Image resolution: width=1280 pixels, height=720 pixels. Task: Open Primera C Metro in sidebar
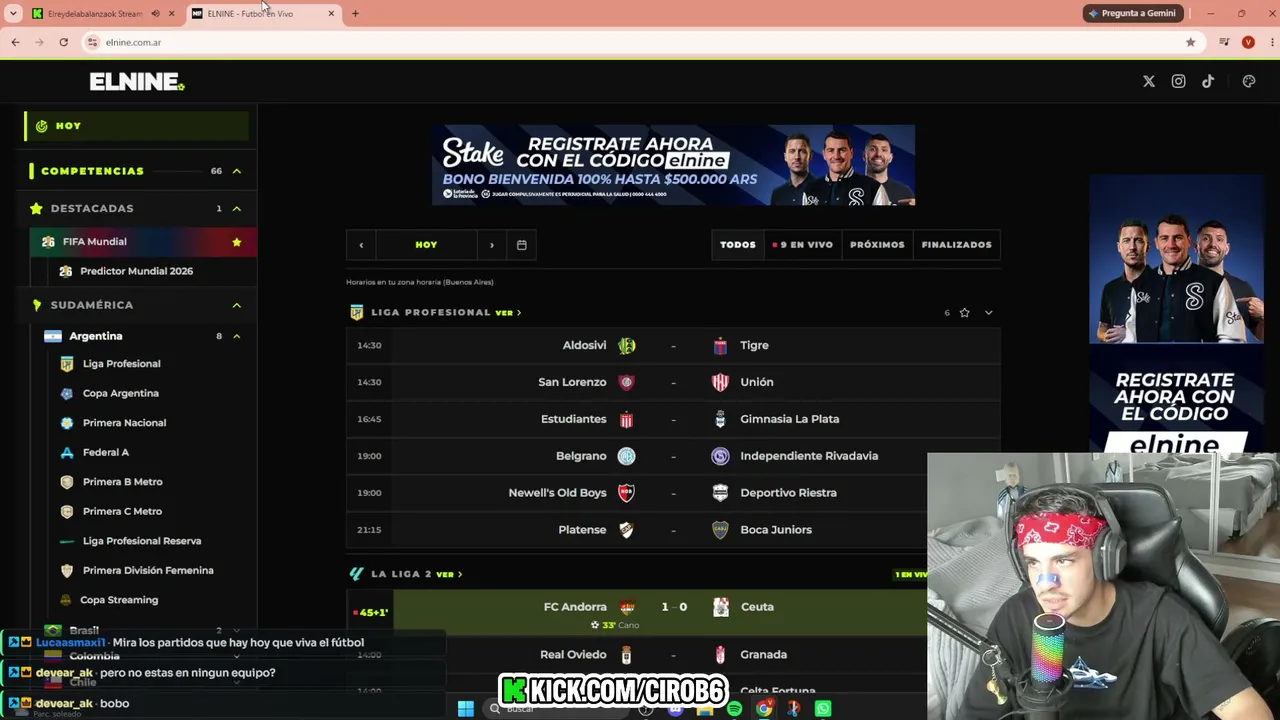click(122, 511)
